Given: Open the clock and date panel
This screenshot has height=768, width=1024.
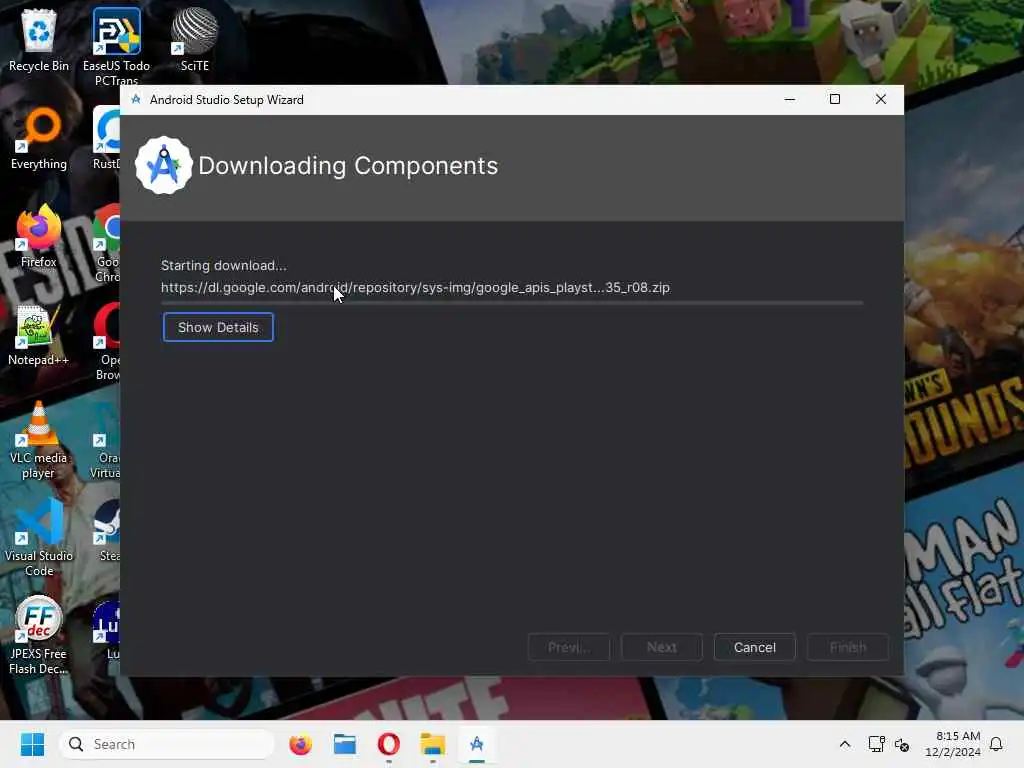Looking at the screenshot, I should click(x=953, y=744).
